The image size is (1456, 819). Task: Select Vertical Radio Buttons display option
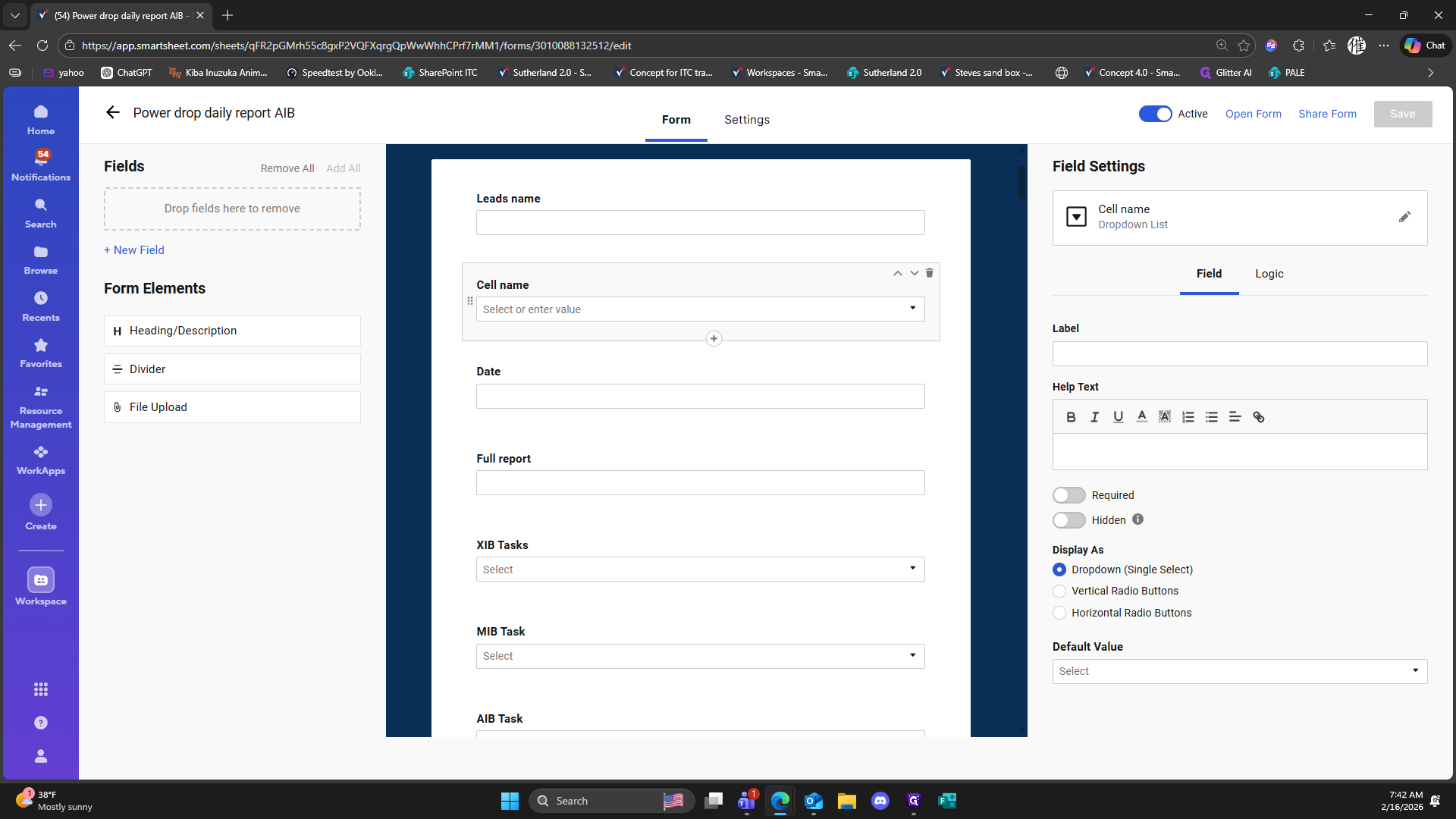pos(1059,591)
